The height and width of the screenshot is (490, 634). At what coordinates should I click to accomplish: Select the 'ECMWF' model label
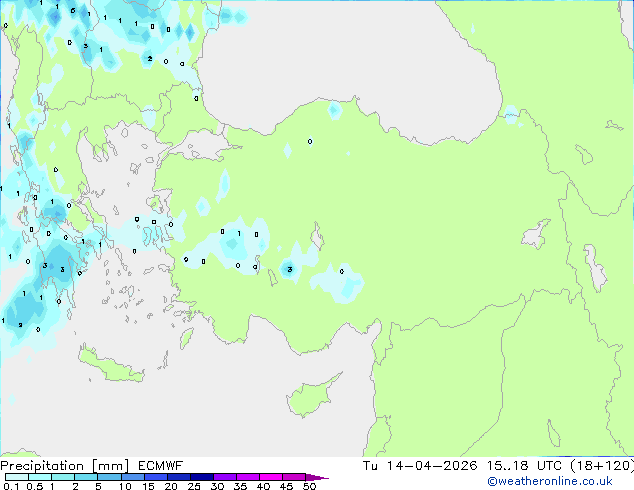[x=161, y=466]
